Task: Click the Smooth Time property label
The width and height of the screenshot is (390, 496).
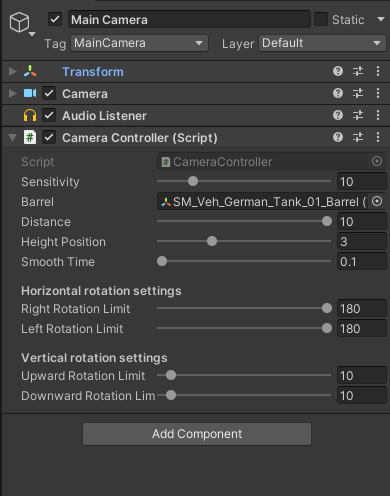Action: pos(58,262)
